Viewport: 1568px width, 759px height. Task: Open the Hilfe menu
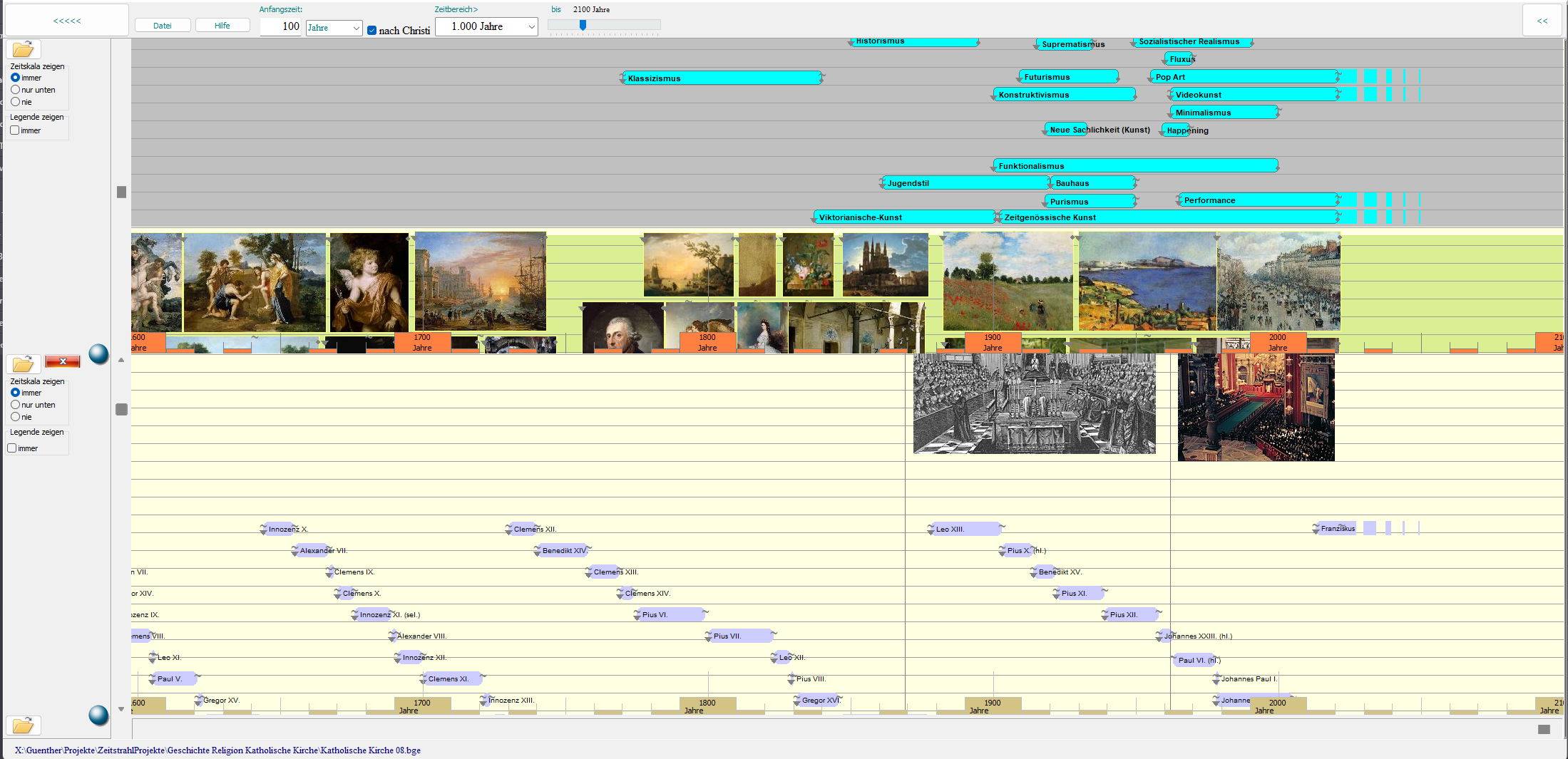pos(222,26)
